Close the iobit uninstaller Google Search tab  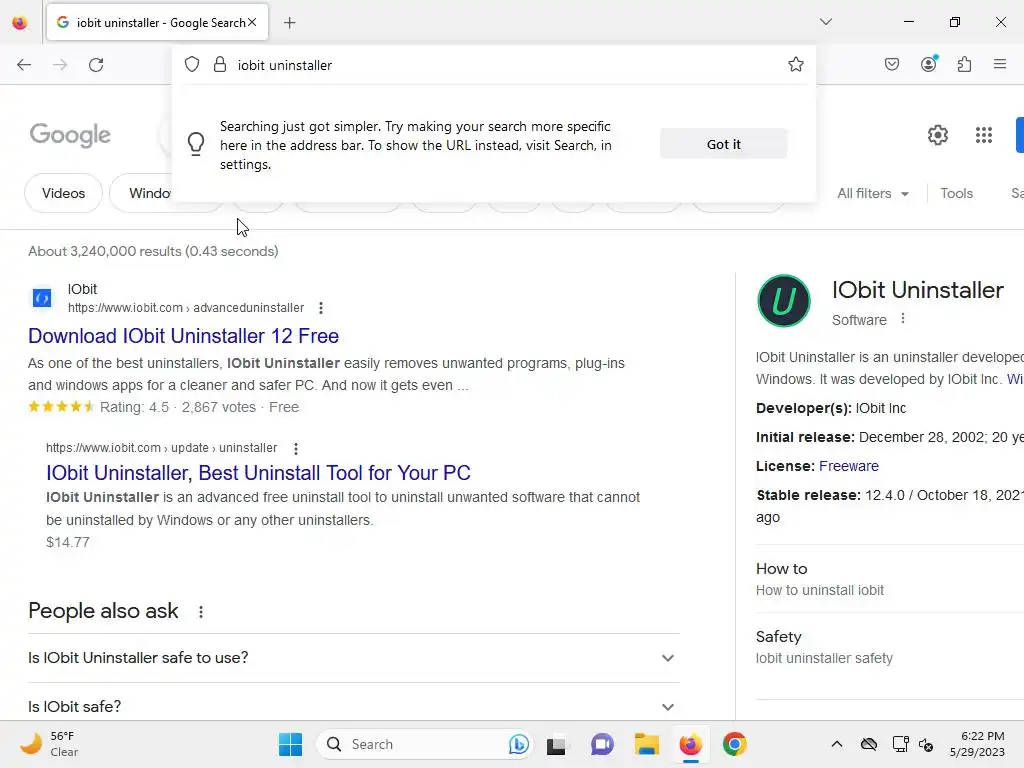click(253, 22)
